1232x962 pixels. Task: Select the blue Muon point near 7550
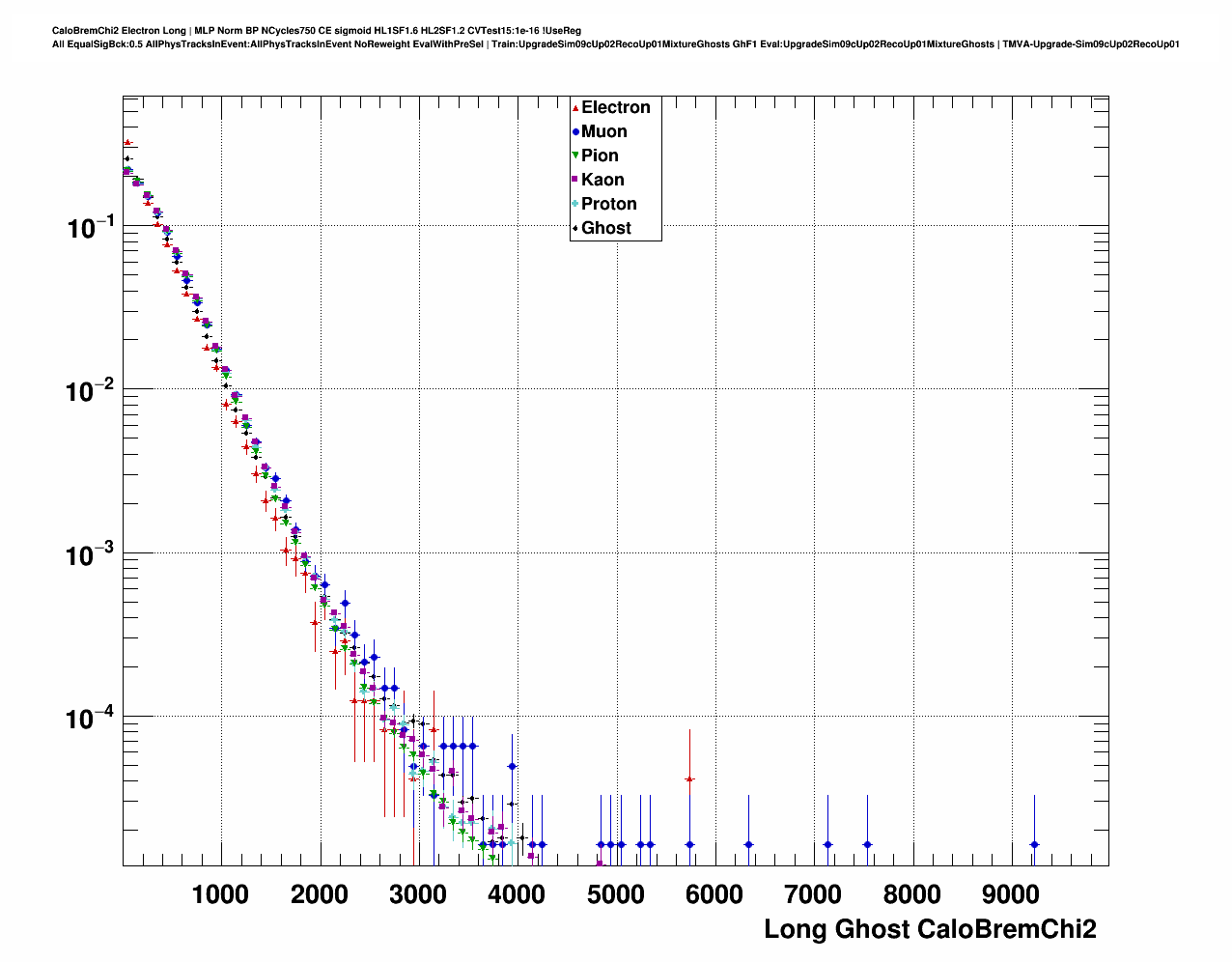[x=867, y=844]
